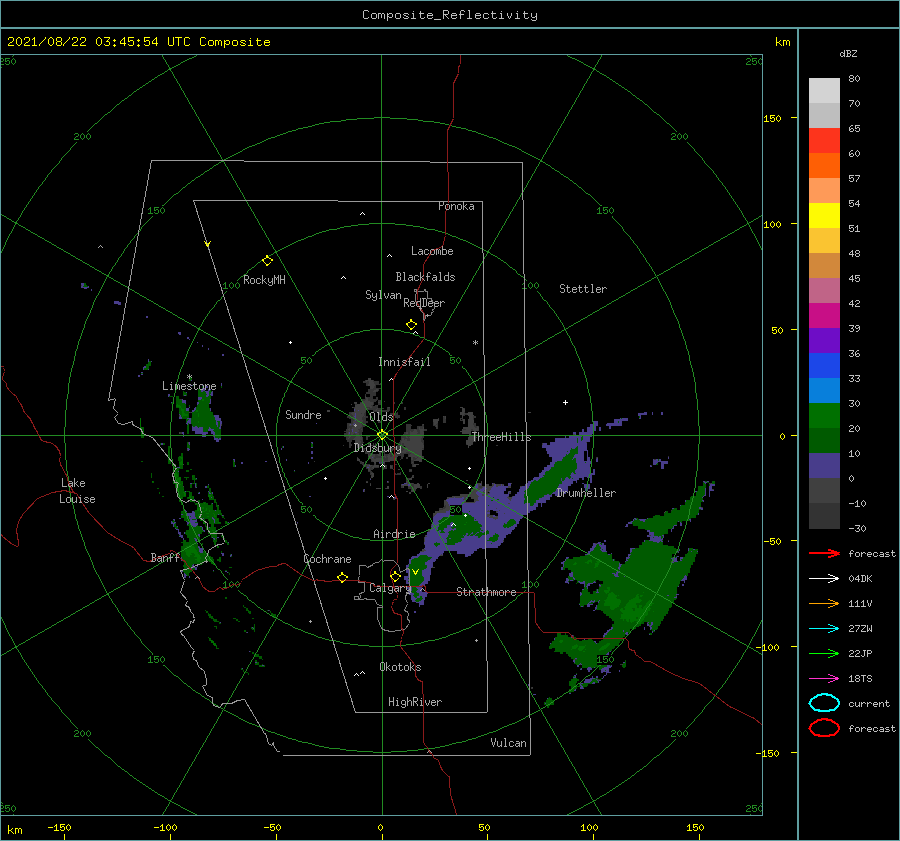Click the white 04DK arrow in legend

(824, 579)
